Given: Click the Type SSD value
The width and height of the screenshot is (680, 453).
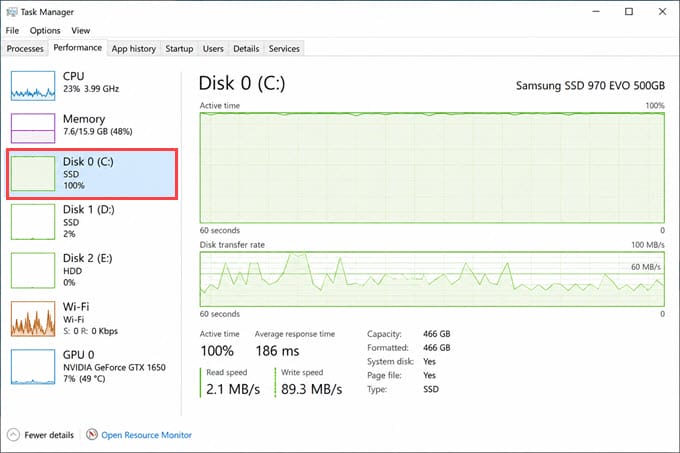Looking at the screenshot, I should (x=431, y=389).
